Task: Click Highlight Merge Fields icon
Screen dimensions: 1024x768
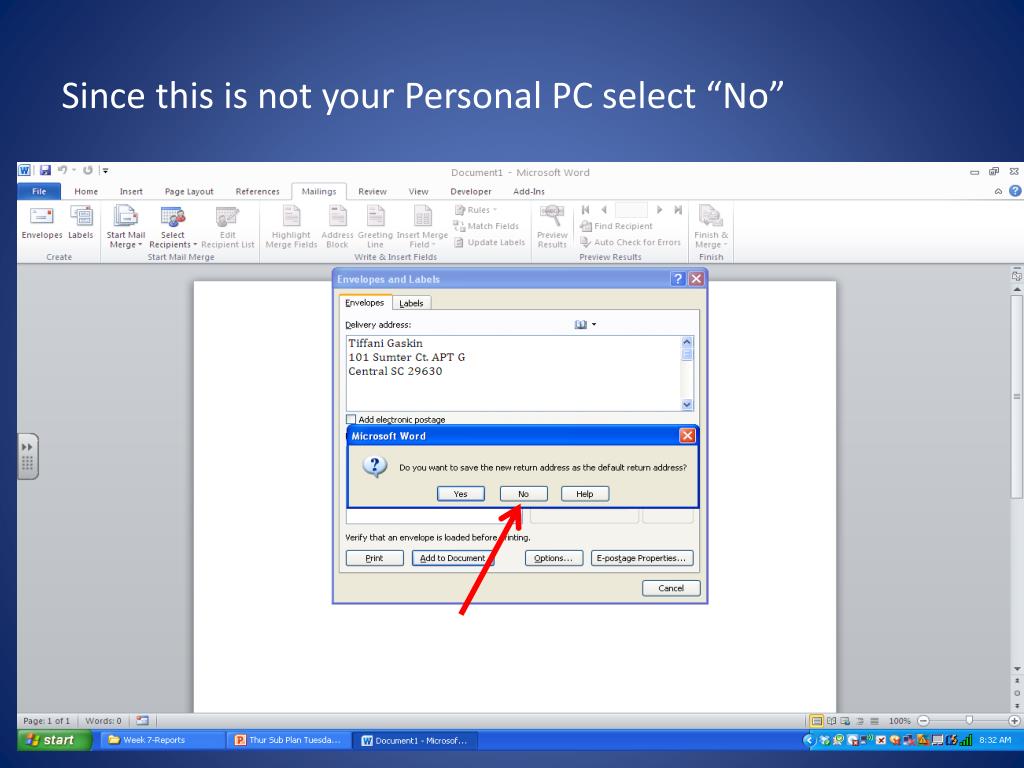Action: (291, 227)
